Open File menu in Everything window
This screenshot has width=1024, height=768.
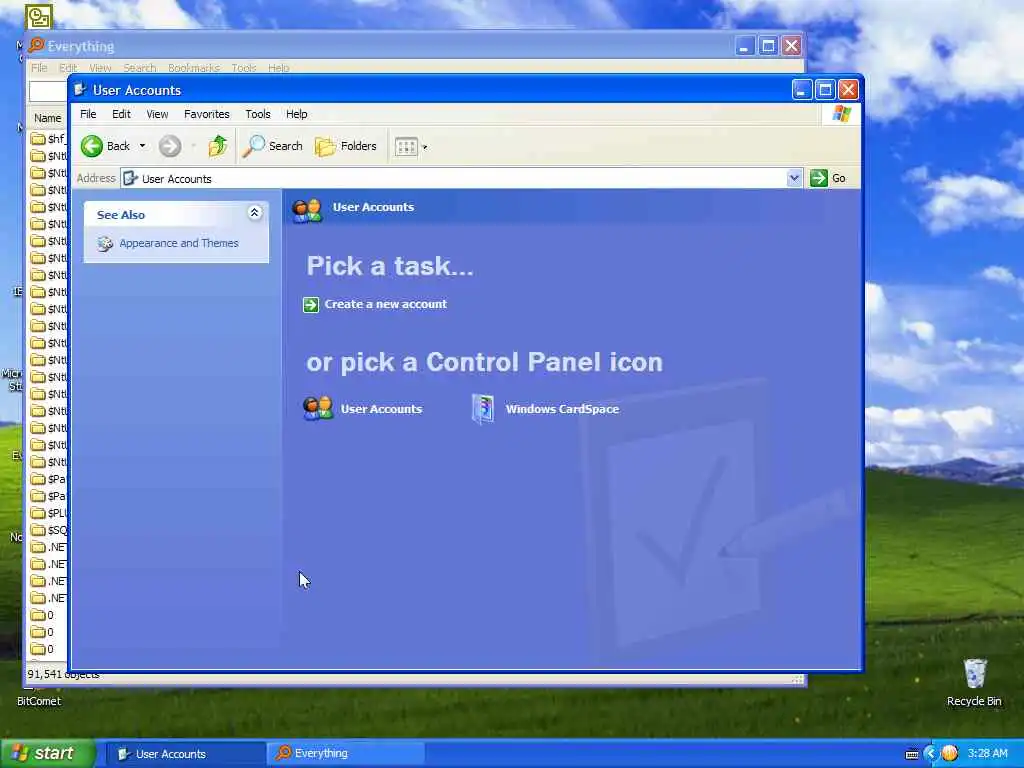[x=39, y=68]
